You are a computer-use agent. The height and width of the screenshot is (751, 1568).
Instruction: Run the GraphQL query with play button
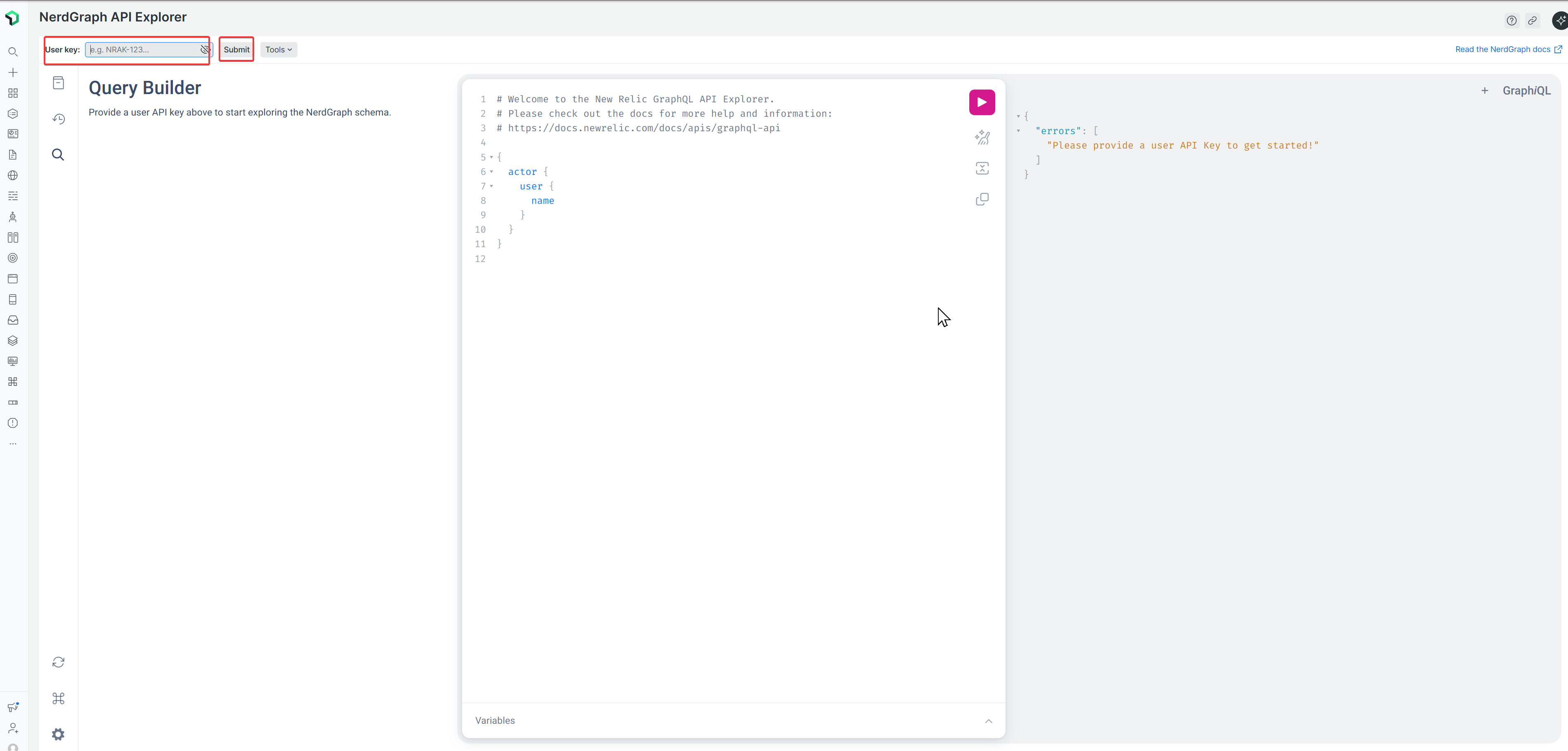click(x=981, y=102)
